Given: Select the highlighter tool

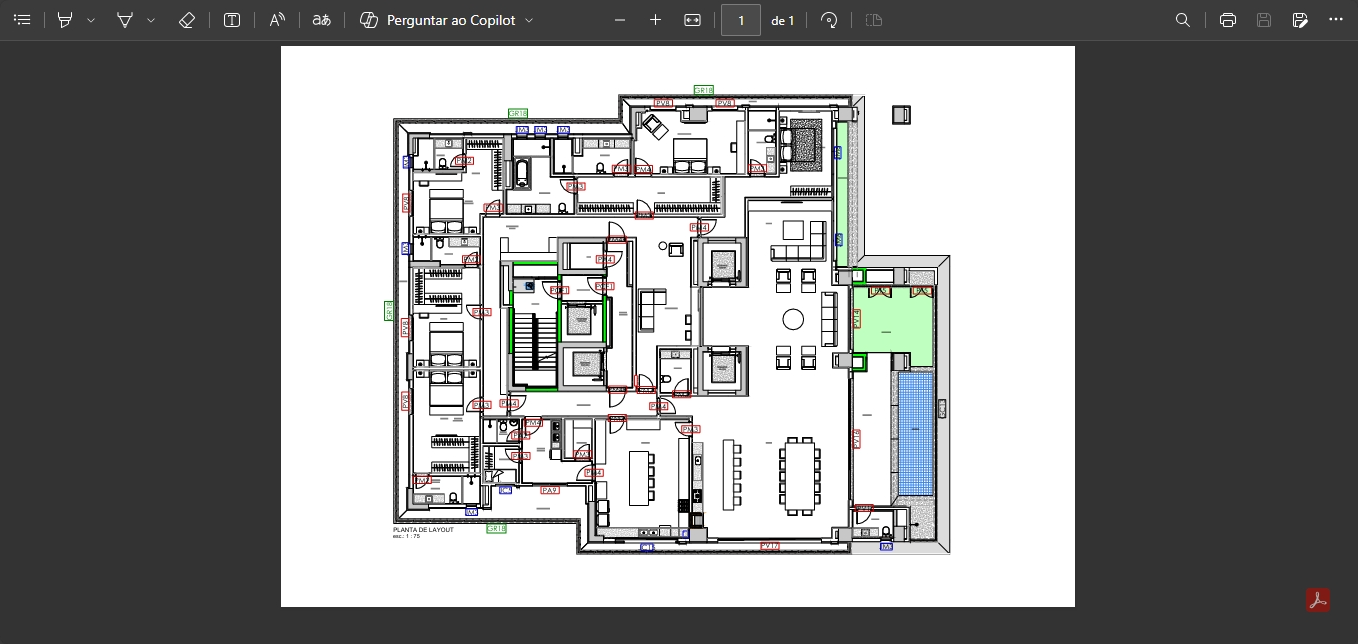Looking at the screenshot, I should (66, 20).
